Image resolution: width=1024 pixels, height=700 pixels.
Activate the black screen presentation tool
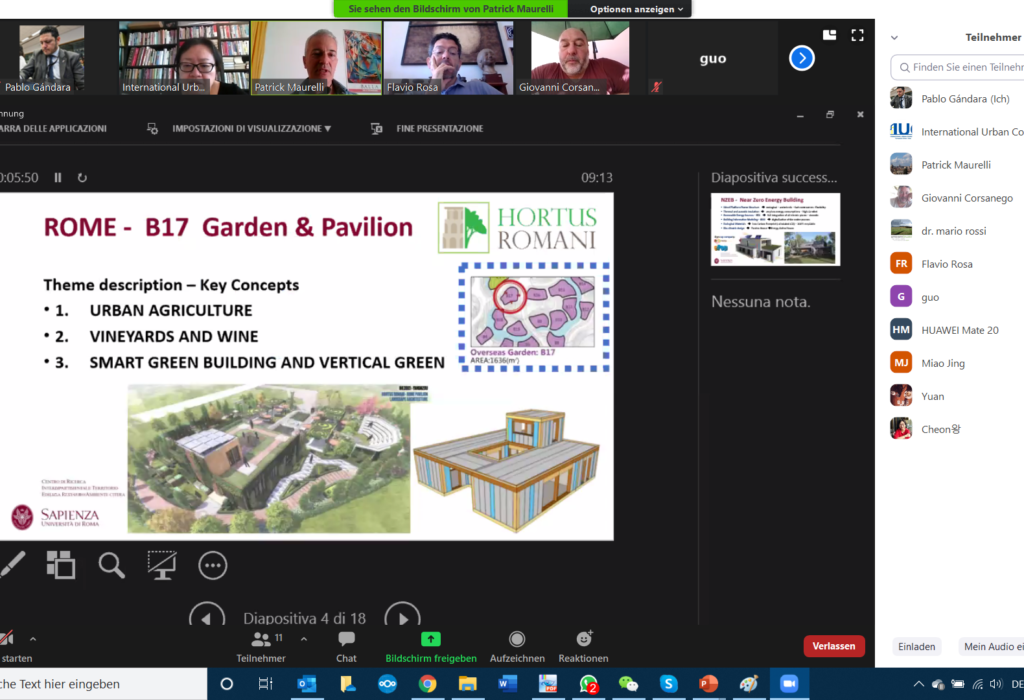point(162,566)
